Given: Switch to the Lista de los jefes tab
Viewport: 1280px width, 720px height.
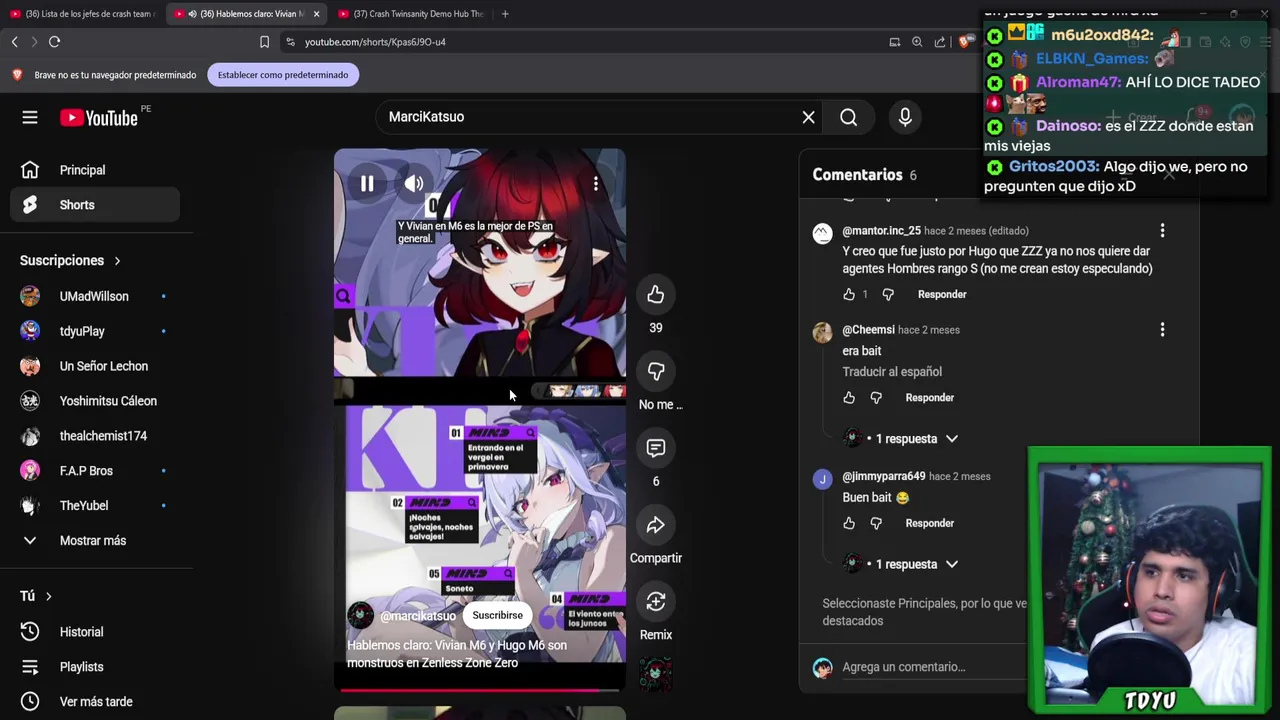Looking at the screenshot, I should click(x=82, y=14).
